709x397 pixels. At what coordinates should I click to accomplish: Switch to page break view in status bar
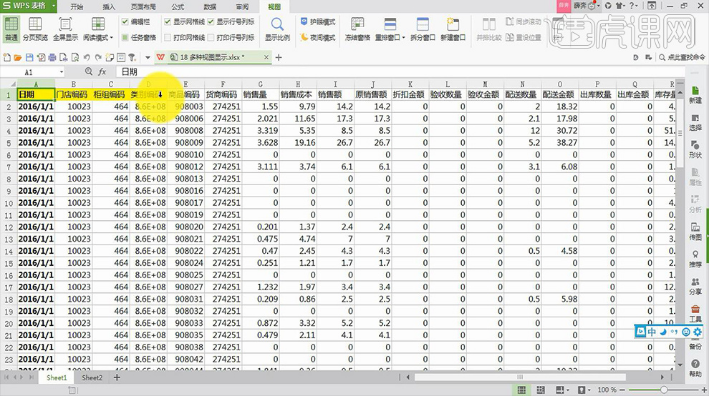point(540,390)
